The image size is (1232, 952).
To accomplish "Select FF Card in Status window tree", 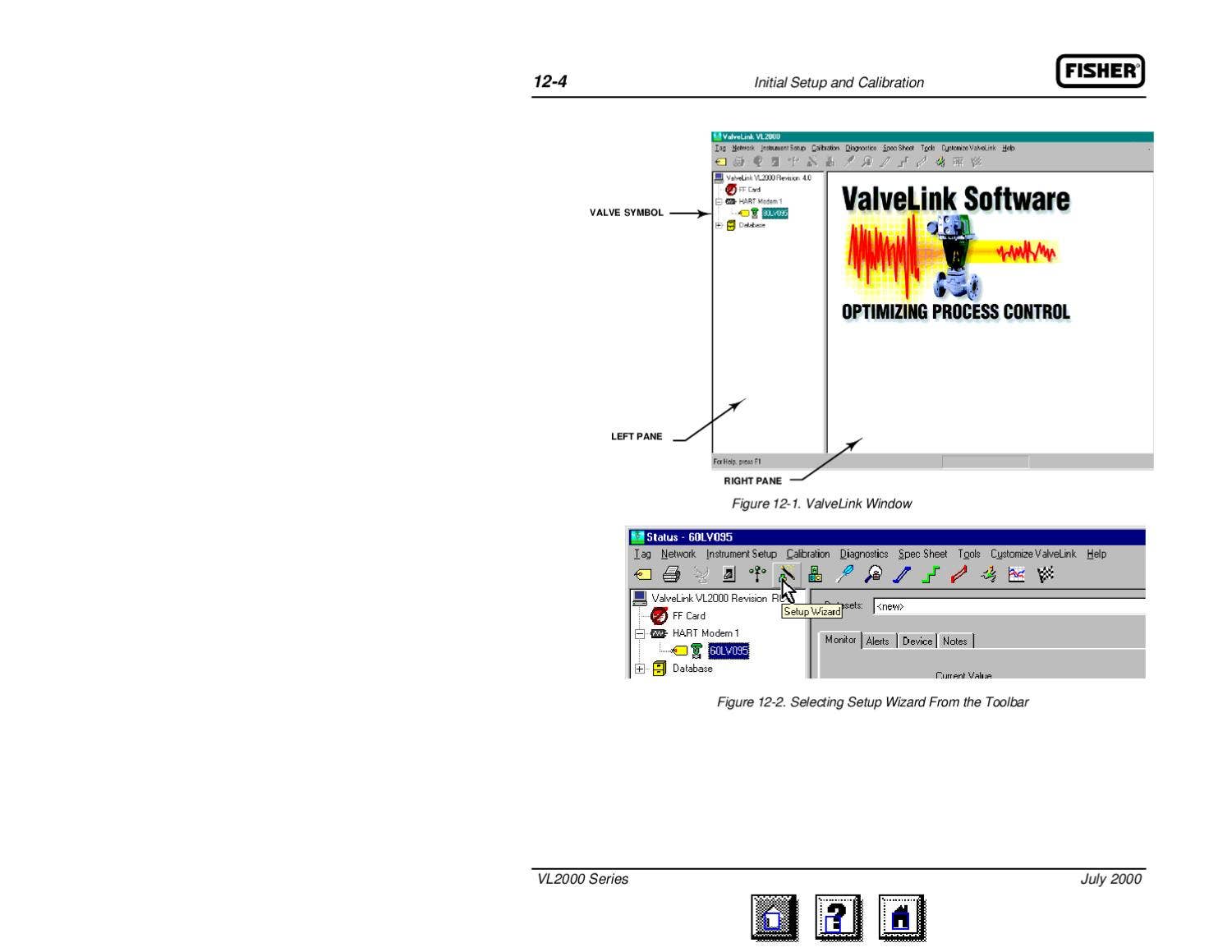I will click(x=688, y=616).
